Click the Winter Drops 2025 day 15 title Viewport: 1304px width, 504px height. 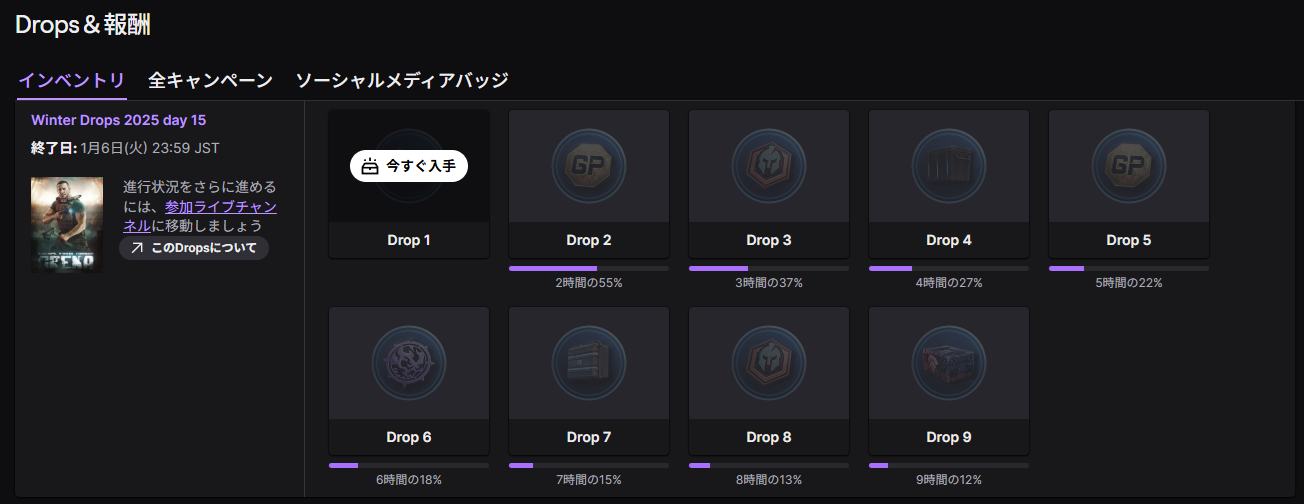tap(118, 120)
